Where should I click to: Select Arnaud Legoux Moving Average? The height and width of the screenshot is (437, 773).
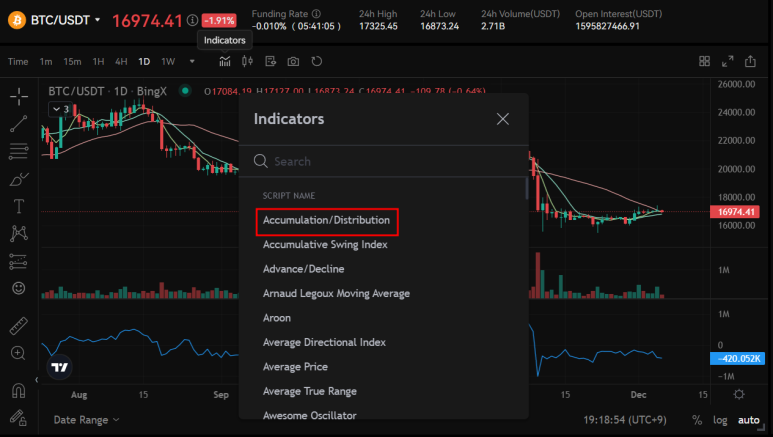pyautogui.click(x=336, y=293)
